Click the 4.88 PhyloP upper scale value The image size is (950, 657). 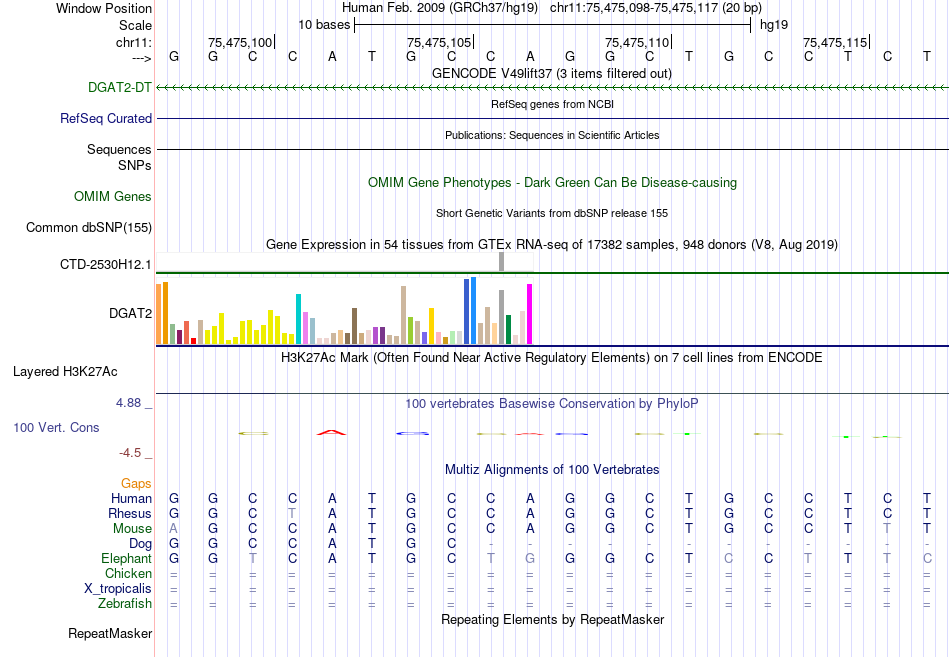click(129, 403)
